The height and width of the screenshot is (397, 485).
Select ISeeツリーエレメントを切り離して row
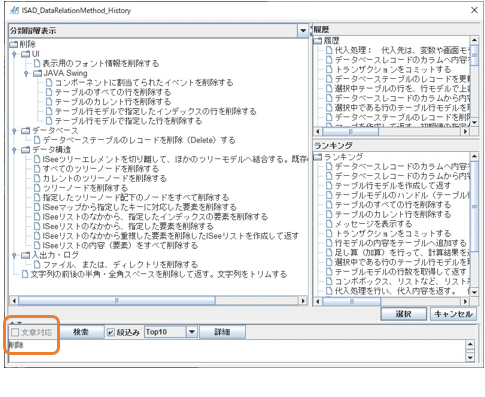tap(175, 159)
